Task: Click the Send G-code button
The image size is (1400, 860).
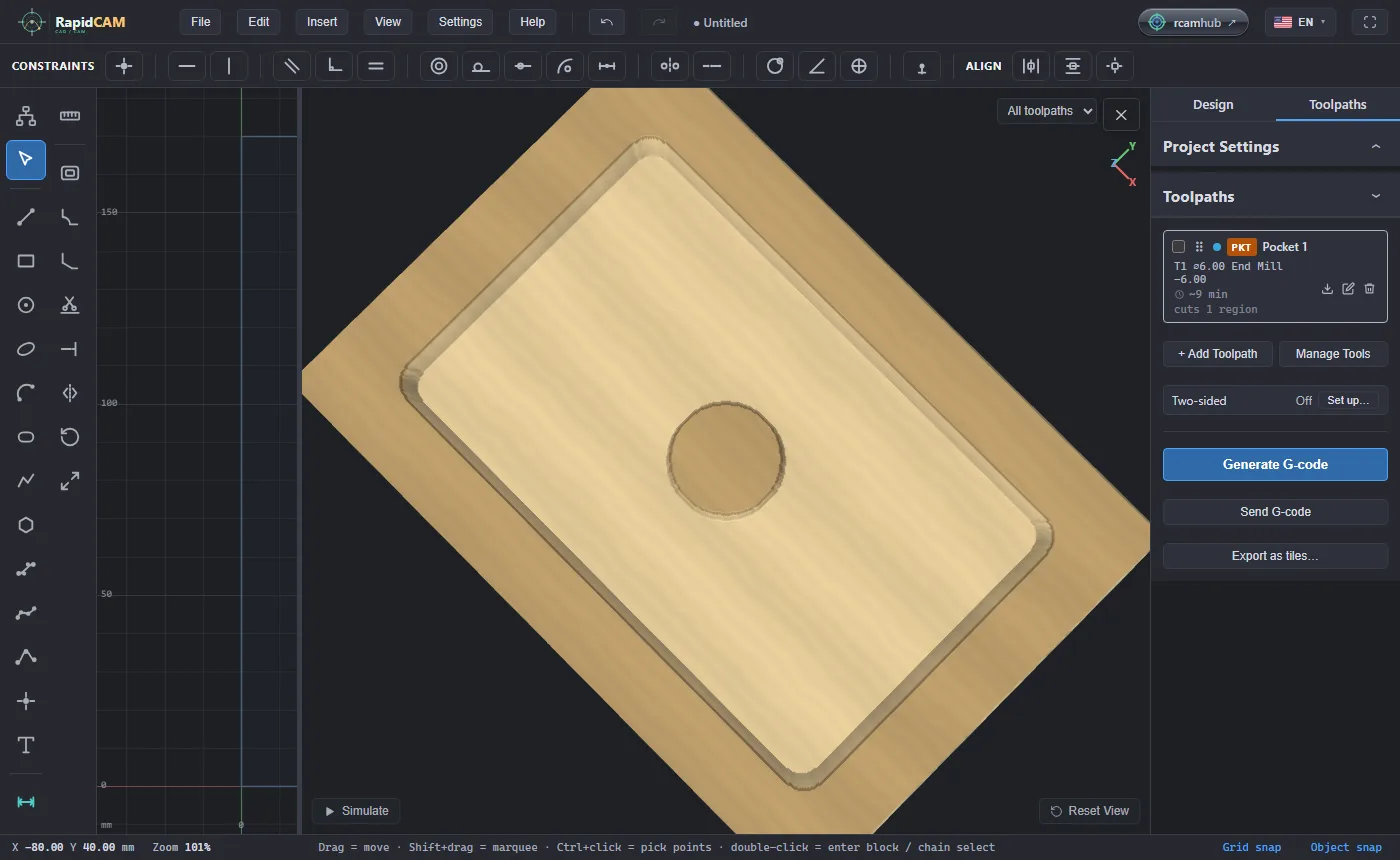Action: (1275, 512)
